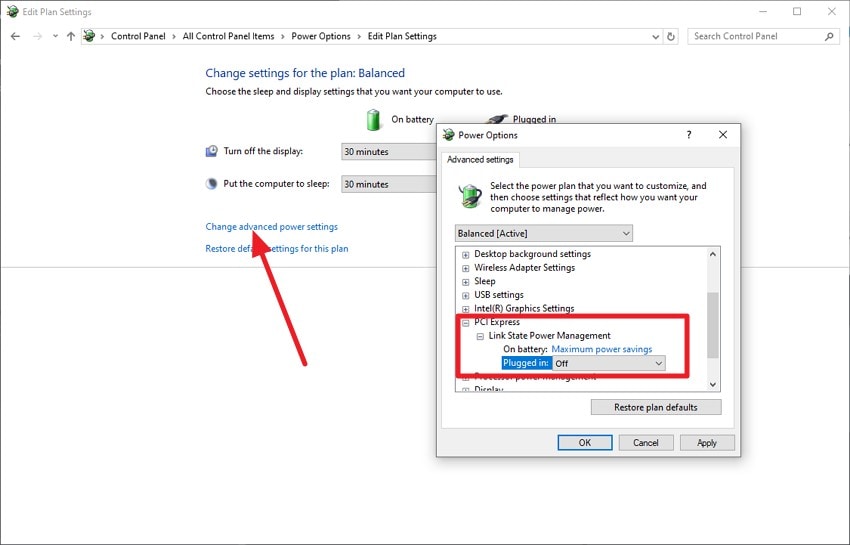Navigate to Power Options breadcrumb
This screenshot has height=545, width=850.
[321, 36]
